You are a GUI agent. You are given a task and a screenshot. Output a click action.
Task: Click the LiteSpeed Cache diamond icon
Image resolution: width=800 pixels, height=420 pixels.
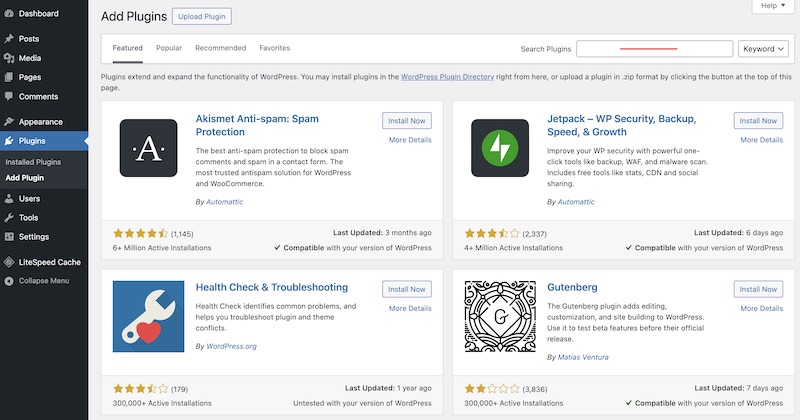pyautogui.click(x=9, y=262)
